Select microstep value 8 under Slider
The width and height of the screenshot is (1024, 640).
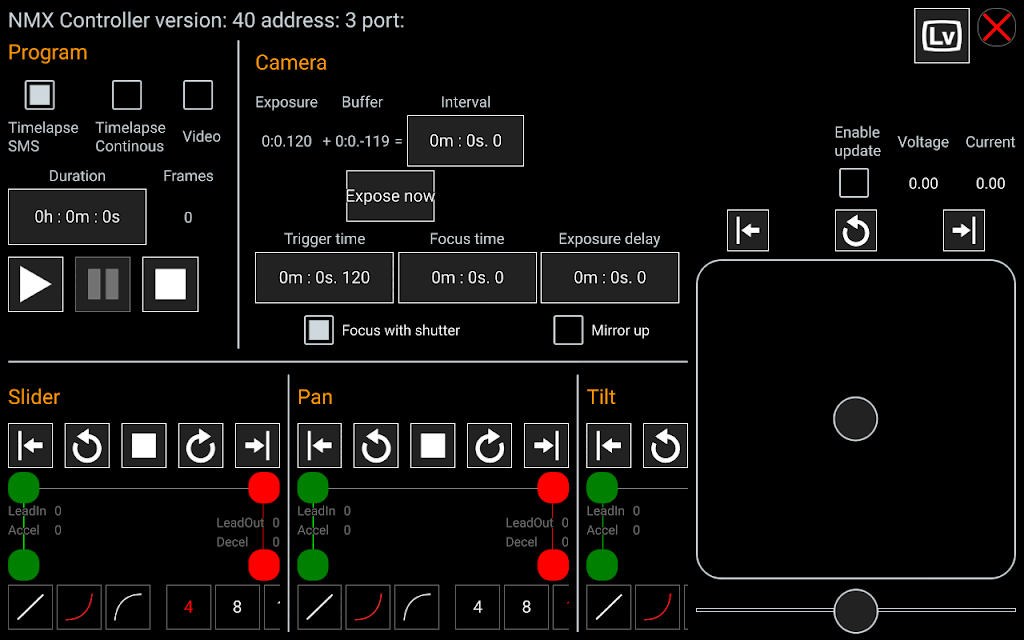pos(237,607)
